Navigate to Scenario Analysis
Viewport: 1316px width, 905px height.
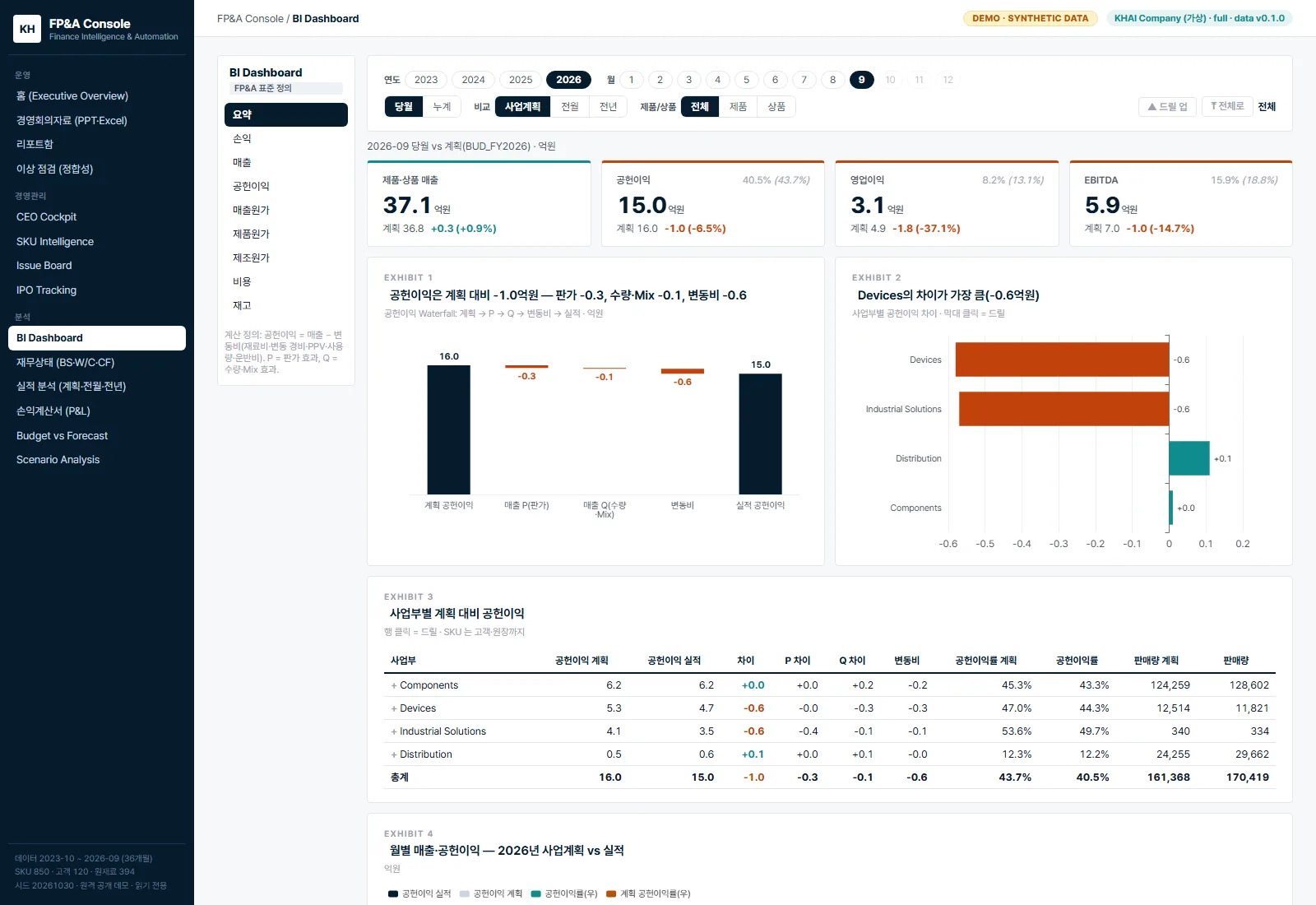pos(97,460)
